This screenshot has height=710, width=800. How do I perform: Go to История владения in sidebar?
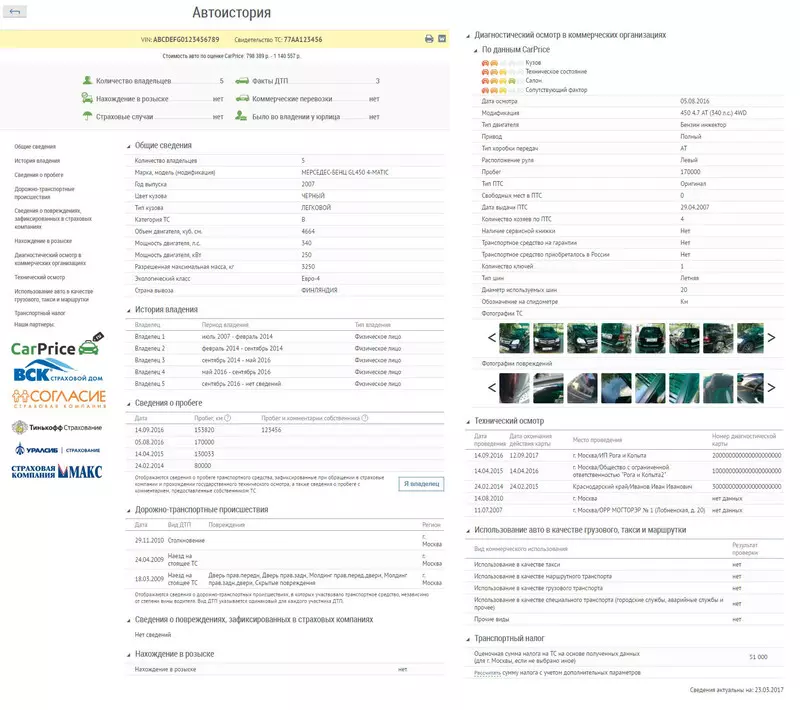(37, 161)
